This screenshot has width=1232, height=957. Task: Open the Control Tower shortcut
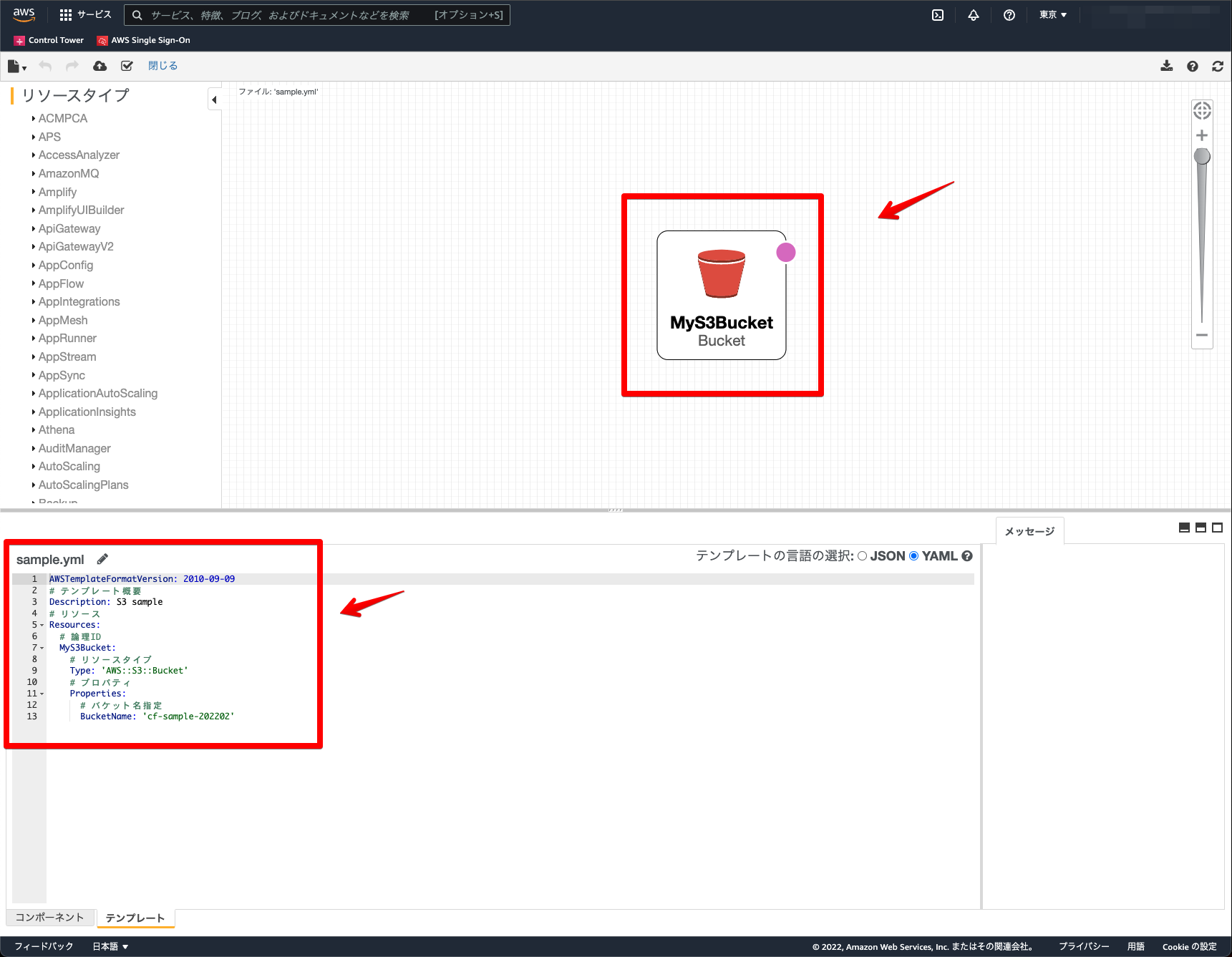pos(49,40)
